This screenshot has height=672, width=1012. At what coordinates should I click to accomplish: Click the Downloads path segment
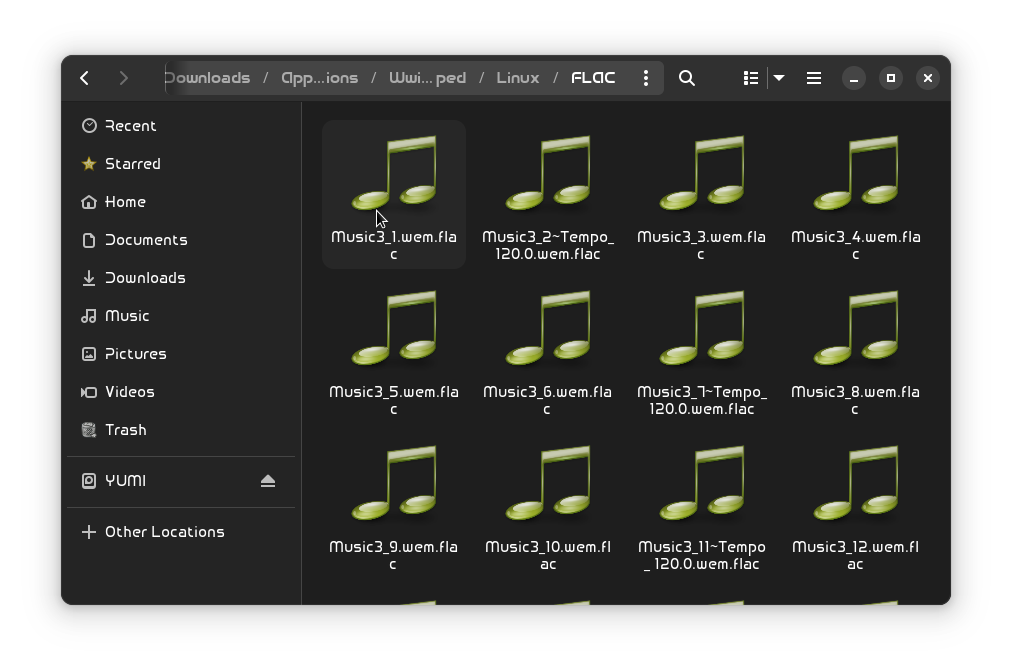click(x=207, y=77)
